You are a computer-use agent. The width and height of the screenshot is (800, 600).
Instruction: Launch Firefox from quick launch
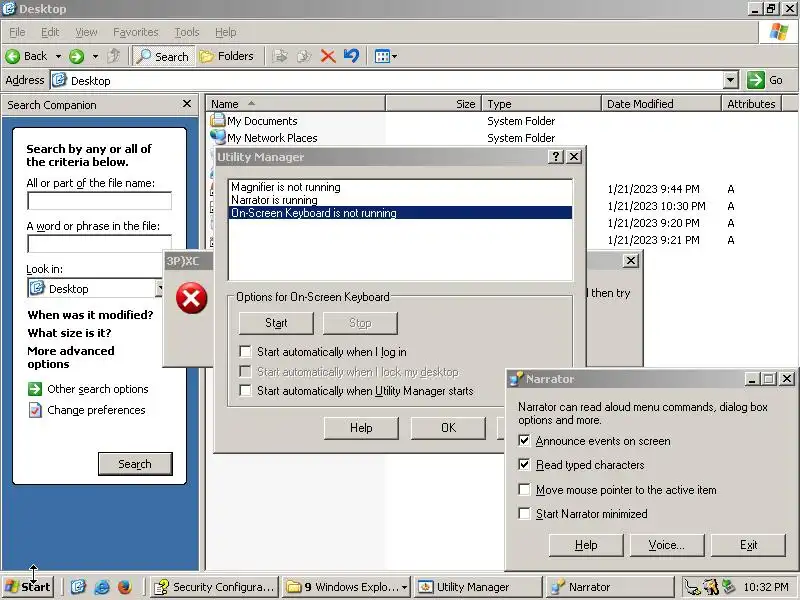pos(124,587)
